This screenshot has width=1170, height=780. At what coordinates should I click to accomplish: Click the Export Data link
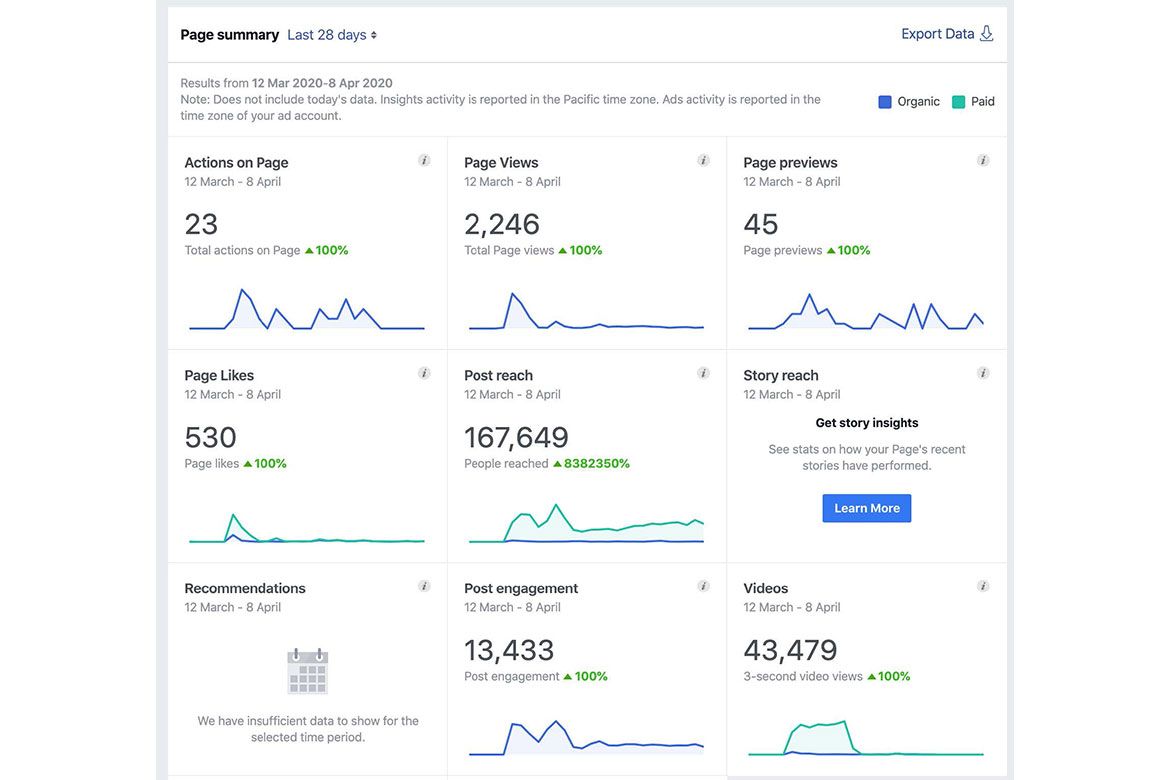pos(938,34)
